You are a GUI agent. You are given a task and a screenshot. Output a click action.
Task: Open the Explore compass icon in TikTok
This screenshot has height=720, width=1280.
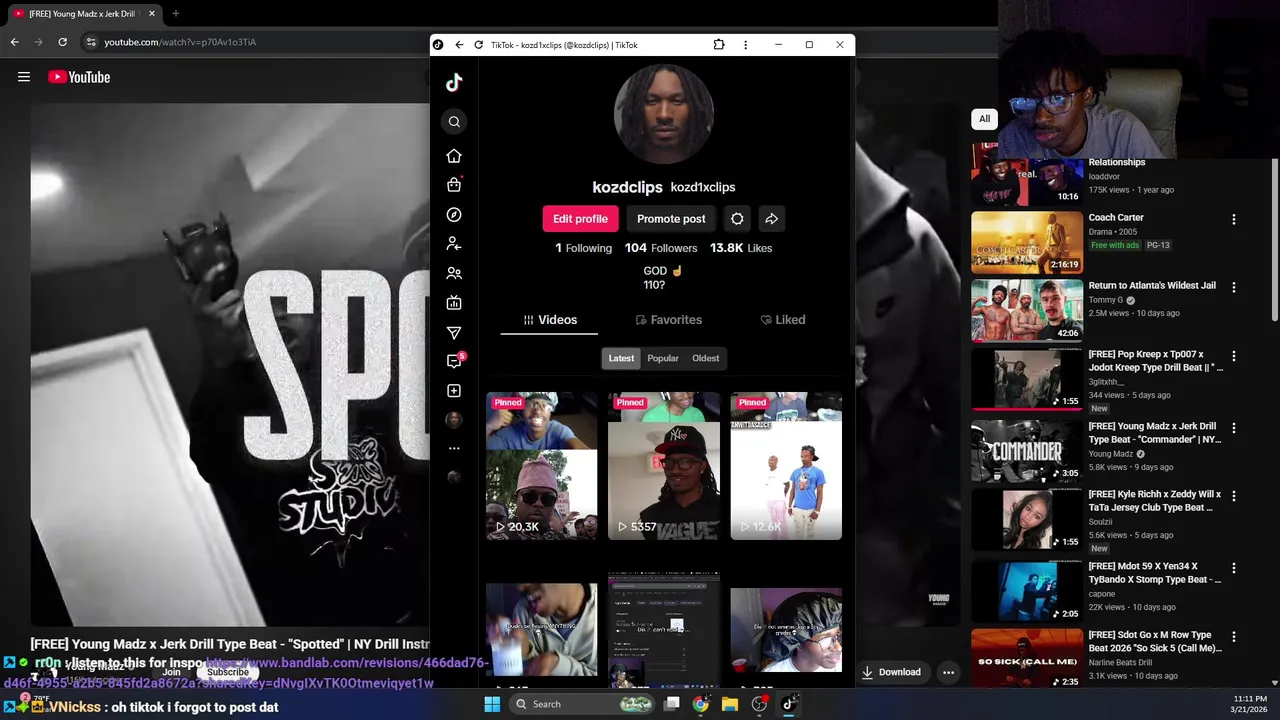[x=454, y=215]
